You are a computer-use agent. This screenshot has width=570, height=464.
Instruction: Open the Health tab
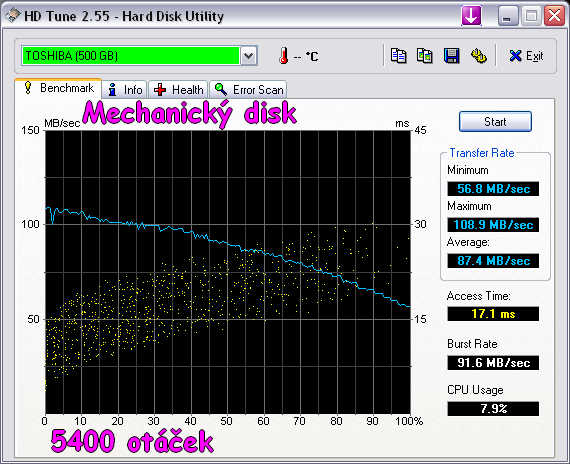coord(178,89)
